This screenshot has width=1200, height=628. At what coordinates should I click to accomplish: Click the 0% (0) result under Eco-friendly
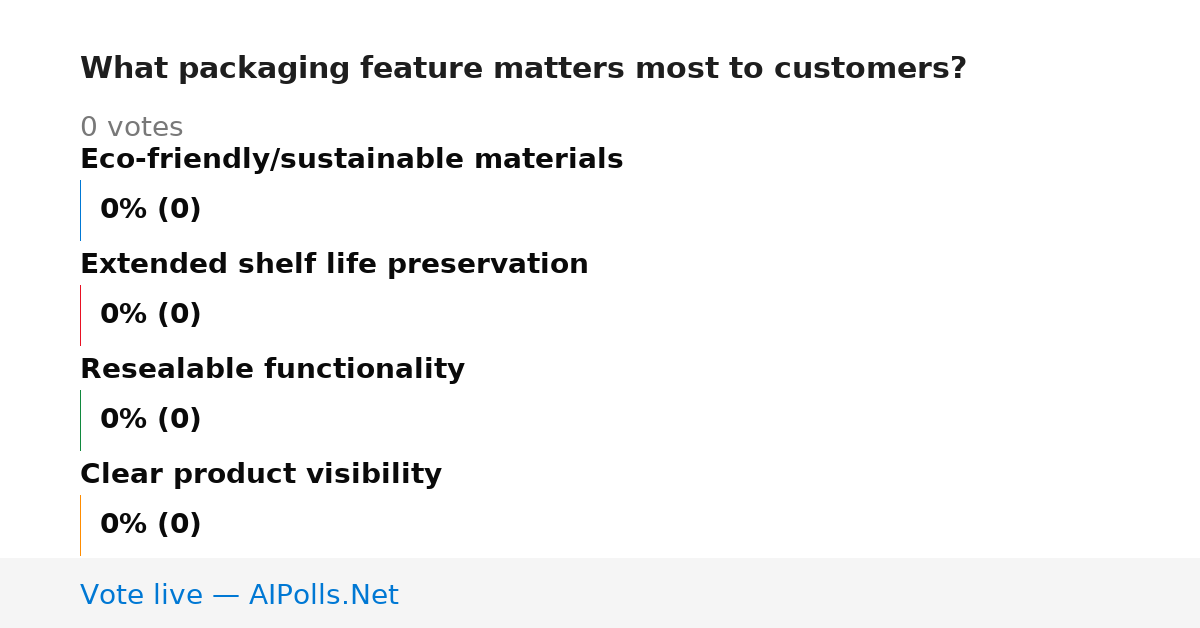[150, 210]
